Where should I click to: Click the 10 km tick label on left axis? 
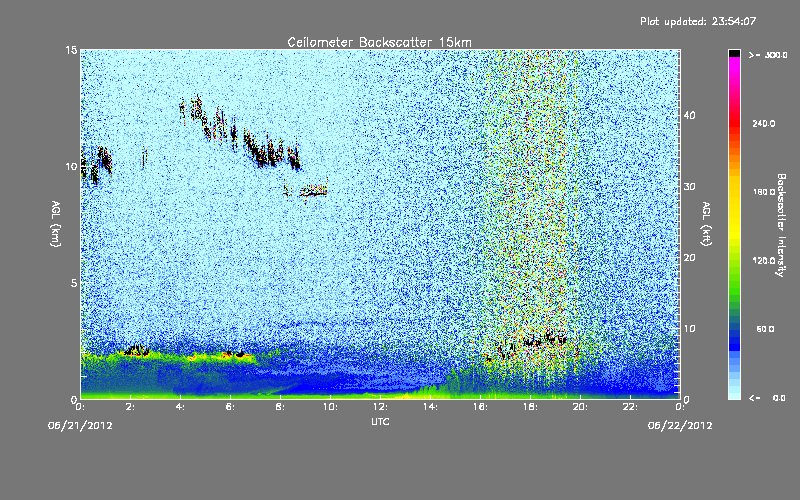coord(71,166)
